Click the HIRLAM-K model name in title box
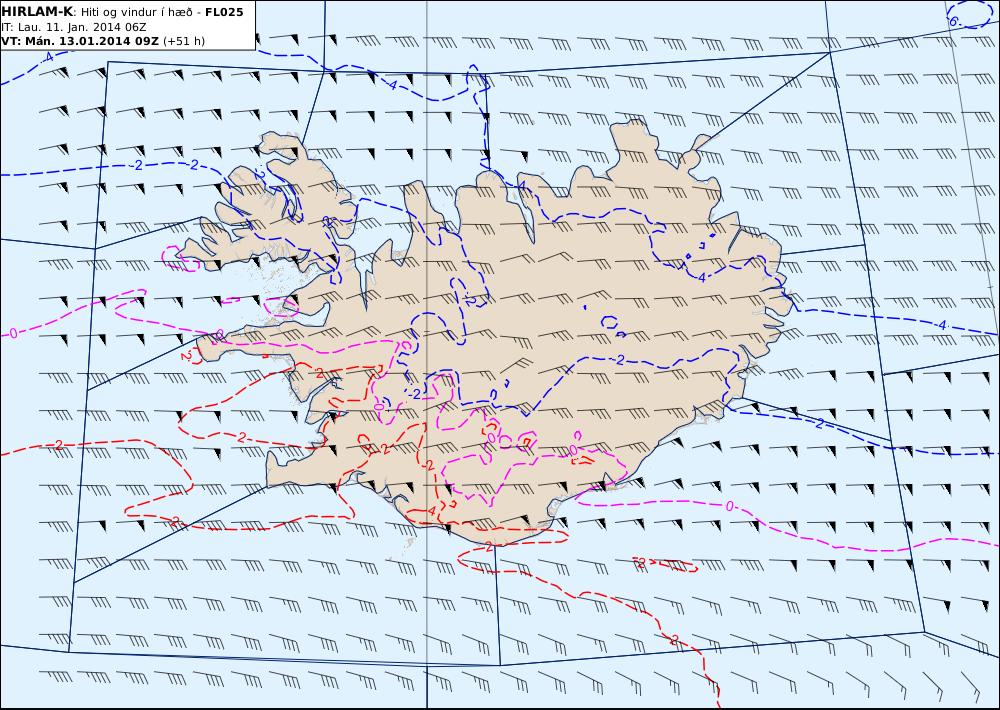This screenshot has width=1000, height=710. pyautogui.click(x=37, y=12)
